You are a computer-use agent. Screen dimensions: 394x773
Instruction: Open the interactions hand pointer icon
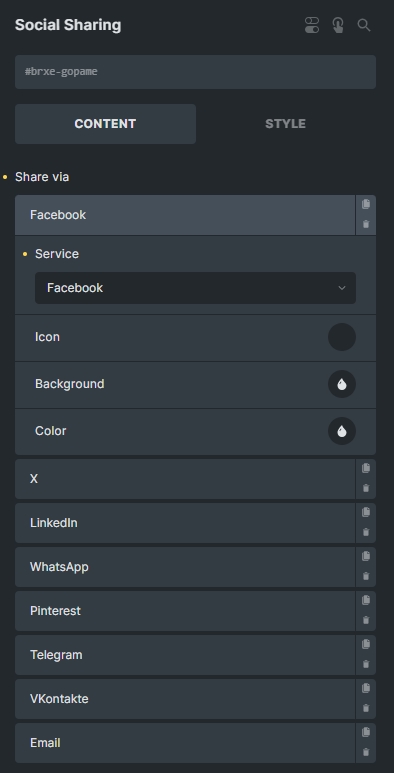click(338, 25)
